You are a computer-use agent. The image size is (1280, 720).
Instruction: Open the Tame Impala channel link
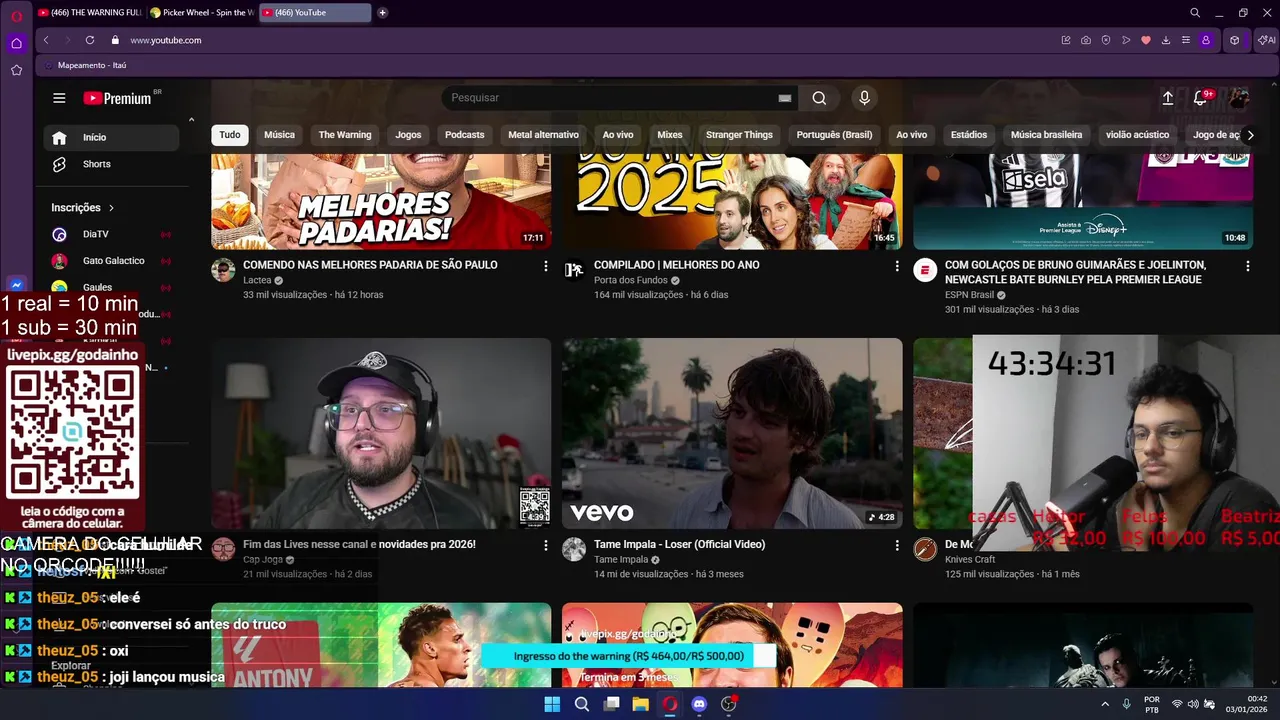click(621, 560)
